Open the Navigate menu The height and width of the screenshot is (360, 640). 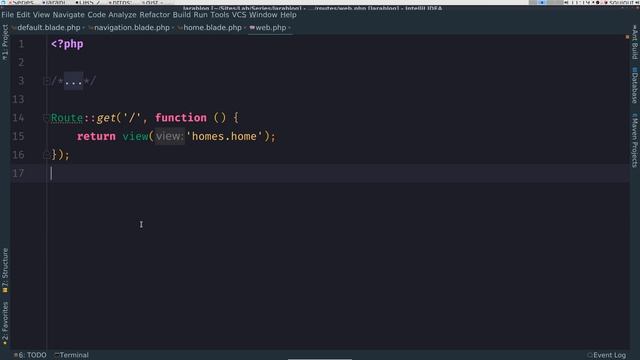[x=69, y=15]
